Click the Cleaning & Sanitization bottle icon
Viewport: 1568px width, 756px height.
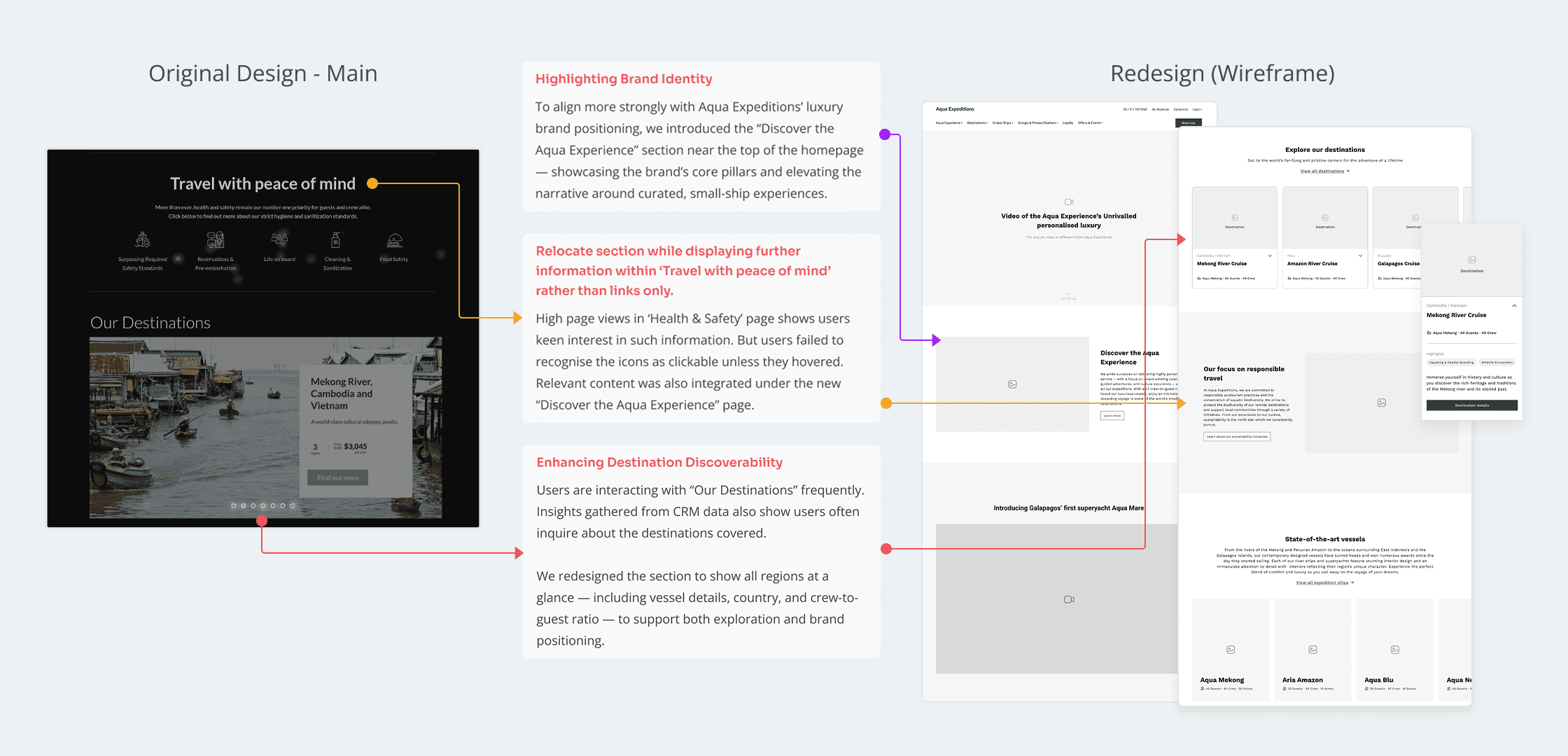336,241
